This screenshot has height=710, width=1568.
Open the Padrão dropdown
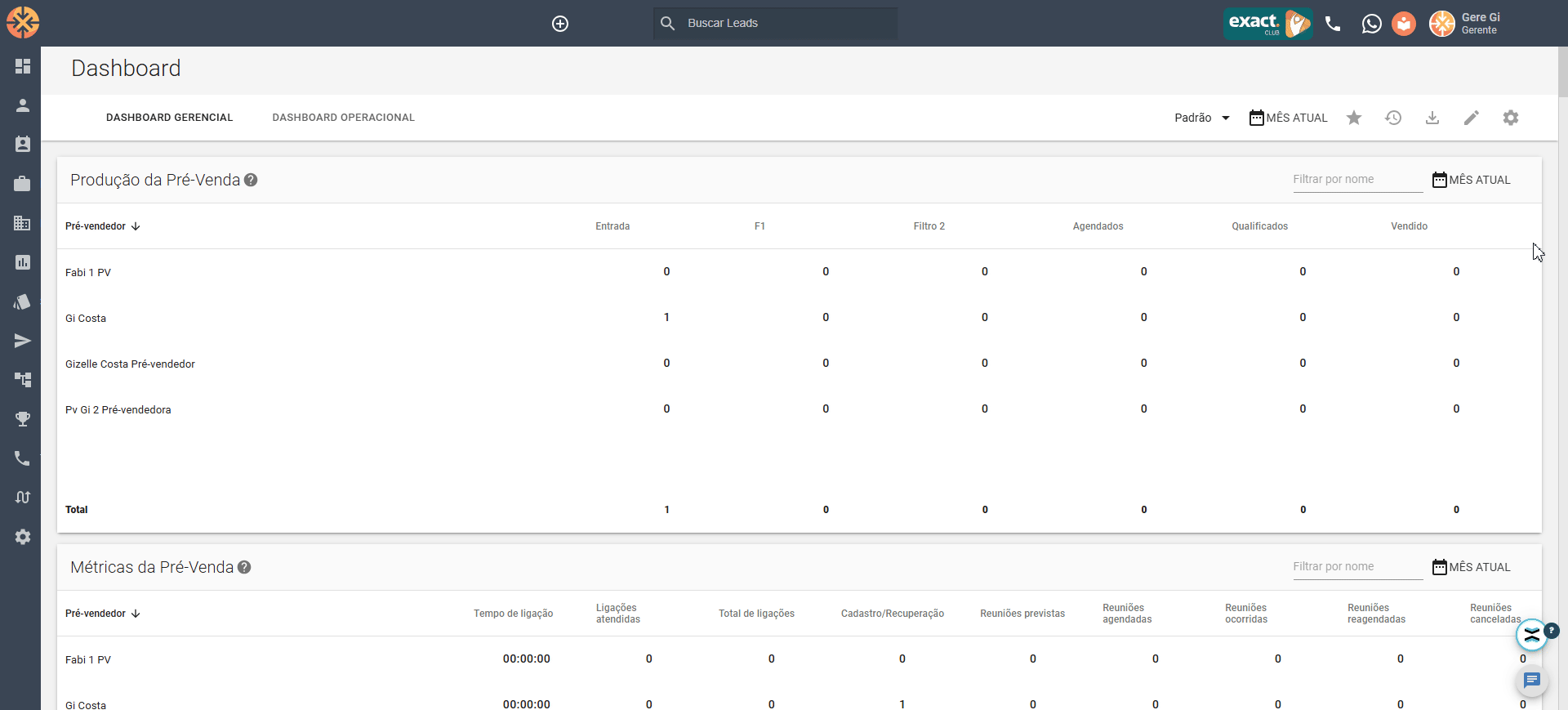pyautogui.click(x=1202, y=118)
